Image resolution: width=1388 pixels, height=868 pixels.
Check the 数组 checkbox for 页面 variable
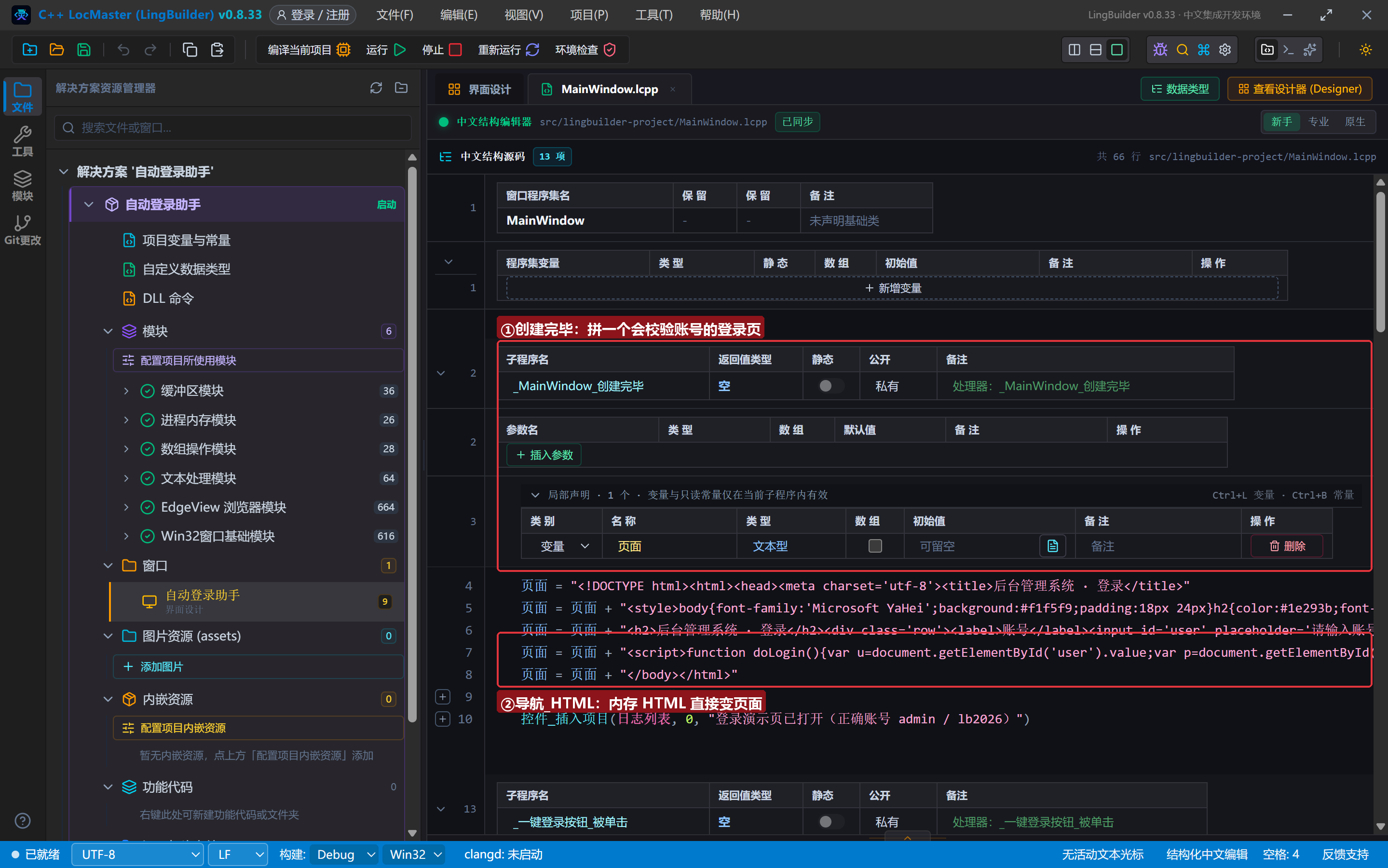tap(875, 545)
